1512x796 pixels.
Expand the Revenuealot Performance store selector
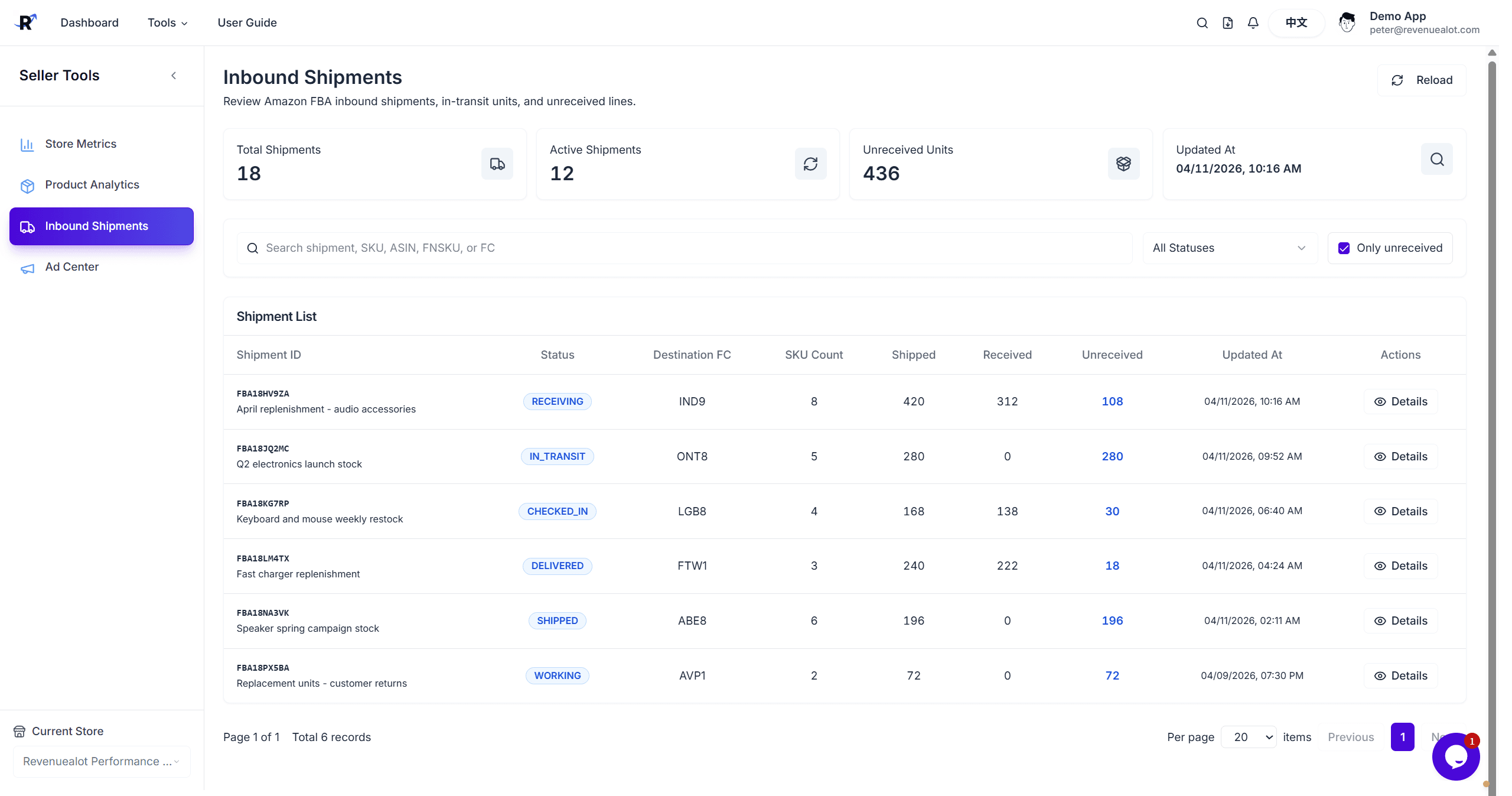coord(102,762)
